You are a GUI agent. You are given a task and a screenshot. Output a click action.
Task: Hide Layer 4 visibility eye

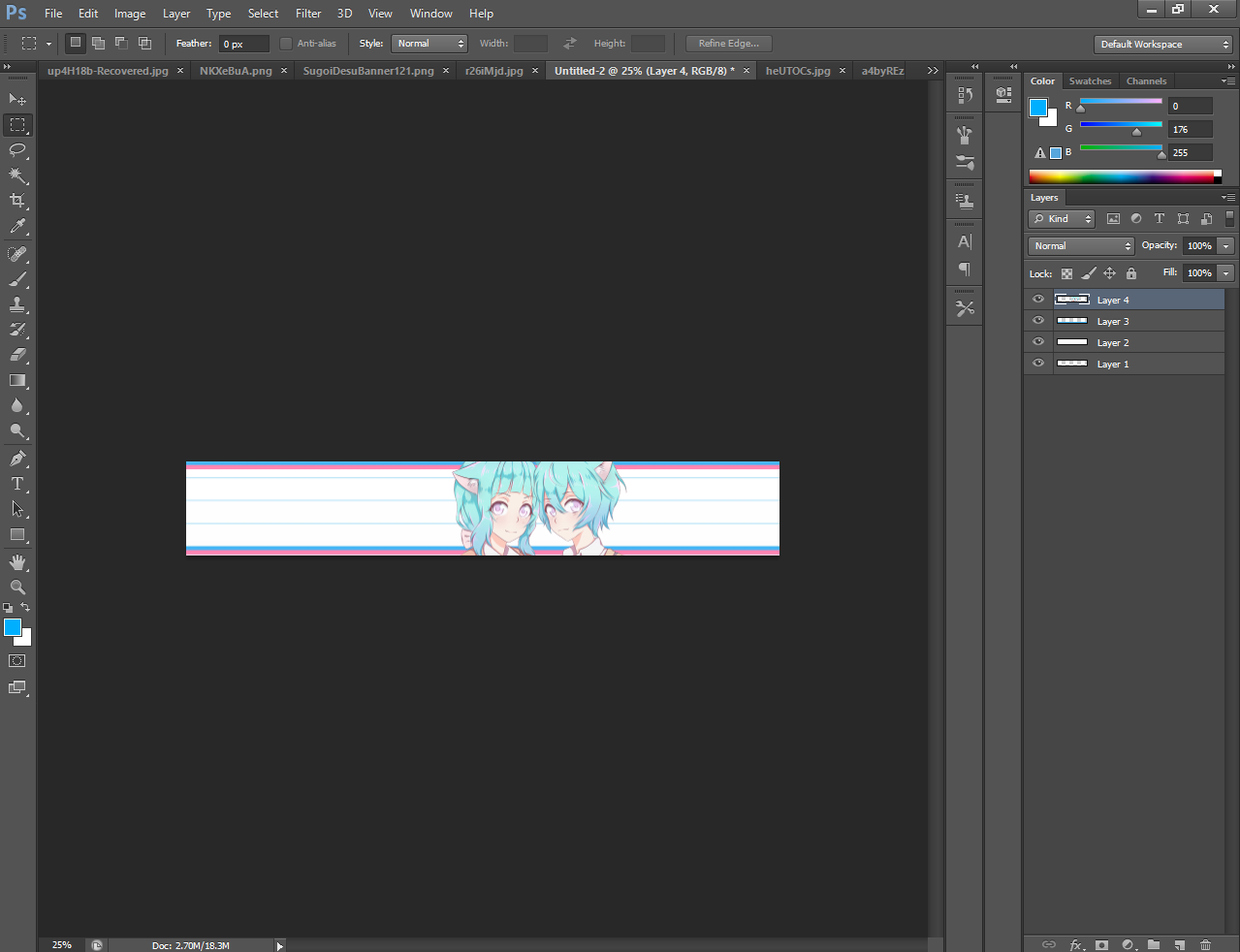click(x=1038, y=300)
